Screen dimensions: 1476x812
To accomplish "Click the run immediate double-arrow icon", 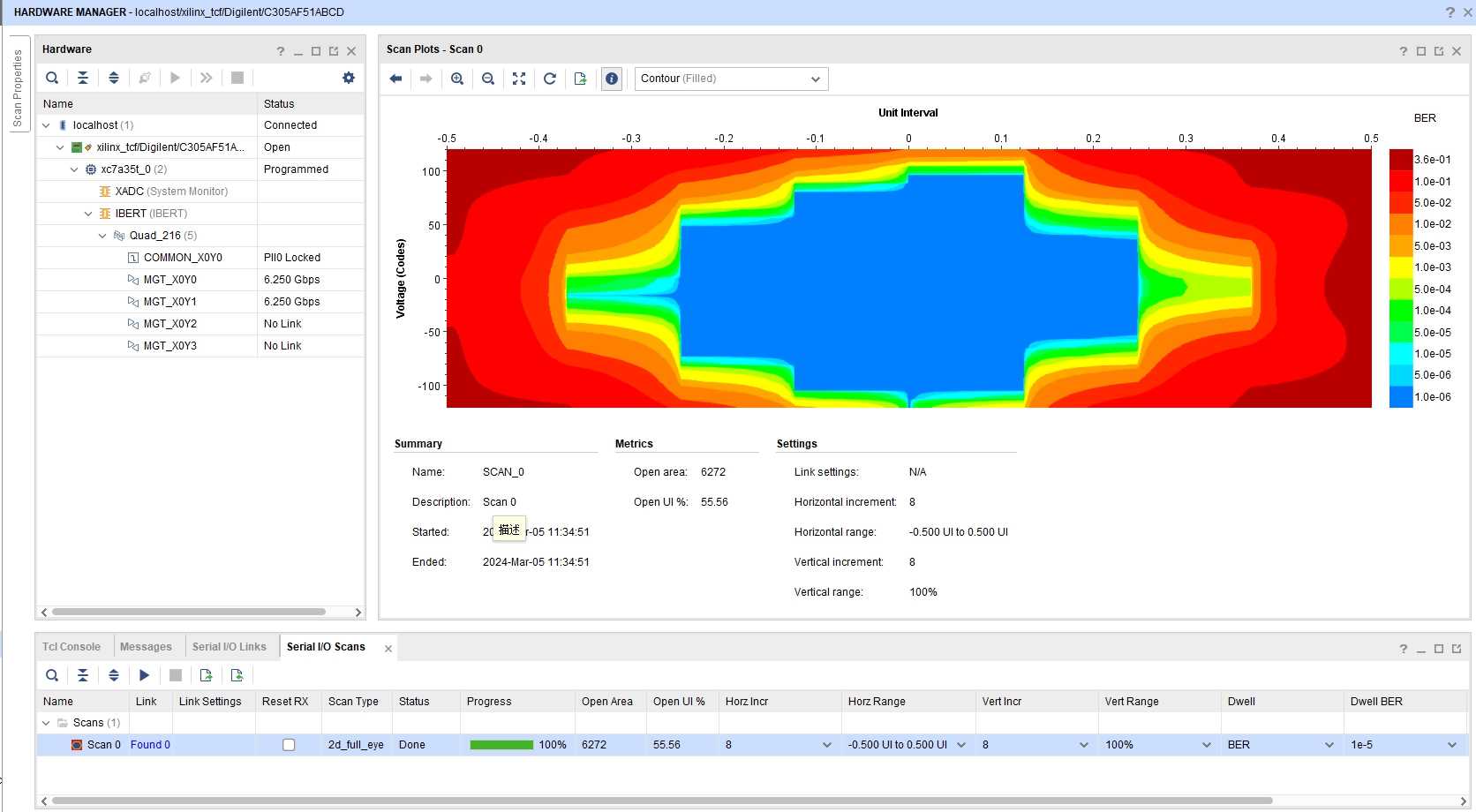I will click(206, 78).
